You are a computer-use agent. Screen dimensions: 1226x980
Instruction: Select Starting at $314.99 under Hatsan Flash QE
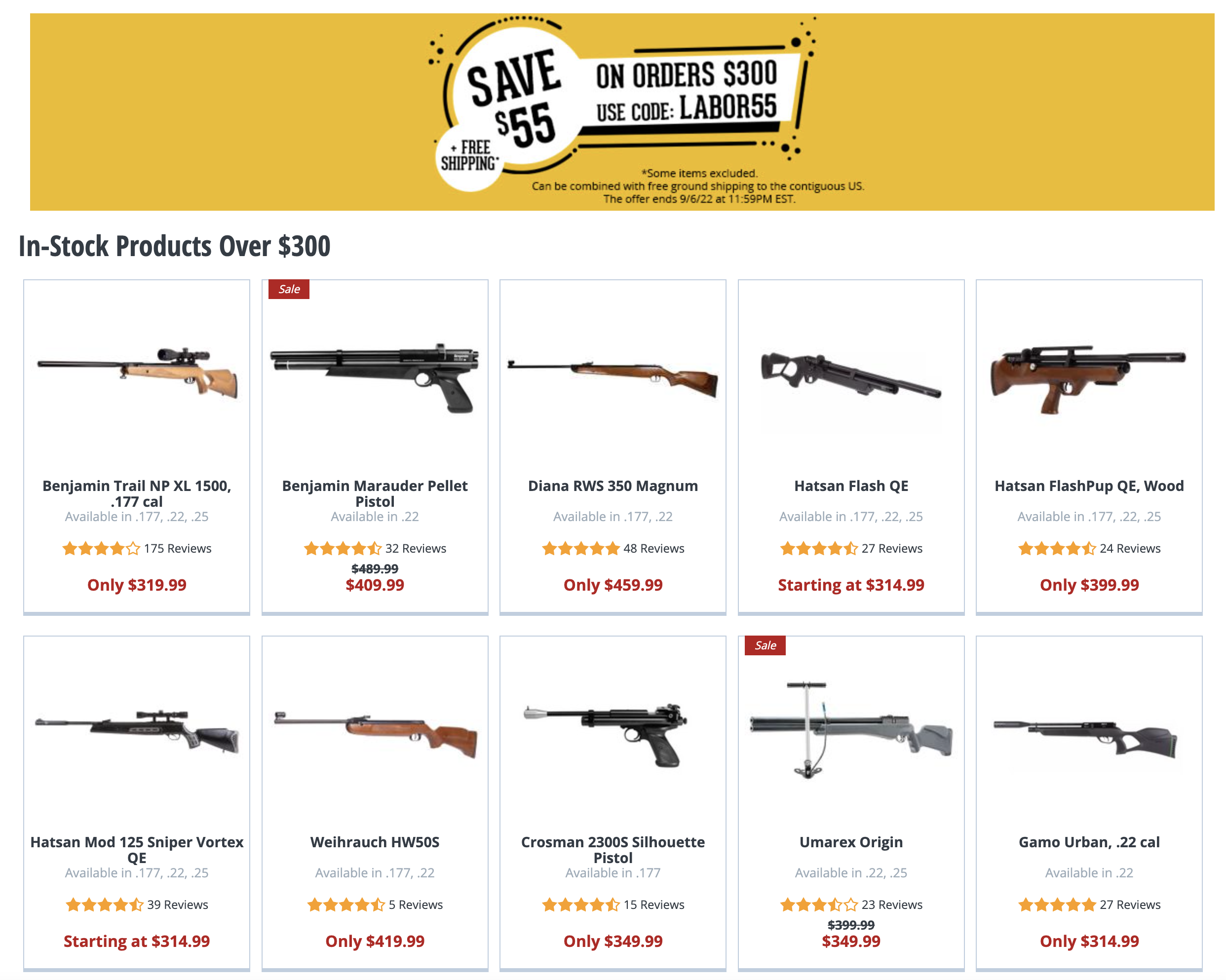pyautogui.click(x=851, y=585)
